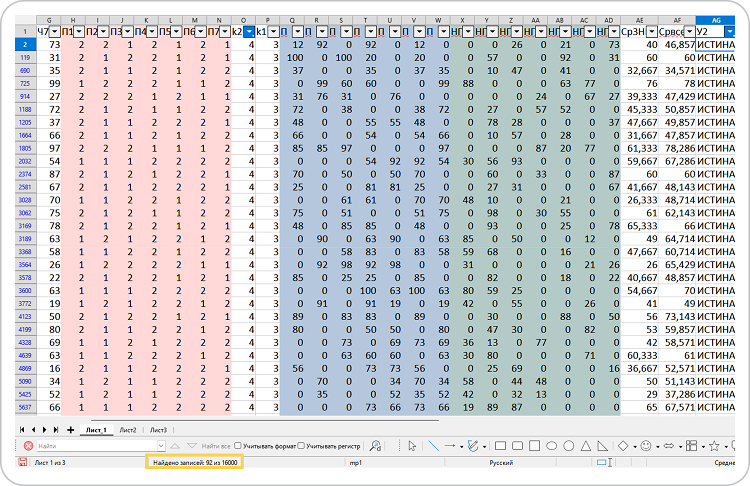Screen dimensions: 750x486
Task: Select the Diamond basic shape tool
Action: 623,446
